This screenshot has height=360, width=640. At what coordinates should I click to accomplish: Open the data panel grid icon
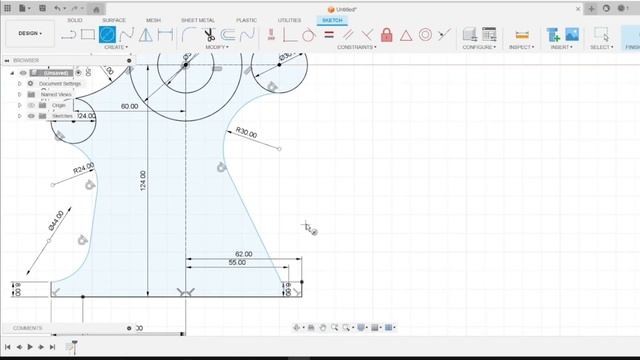point(7,8)
